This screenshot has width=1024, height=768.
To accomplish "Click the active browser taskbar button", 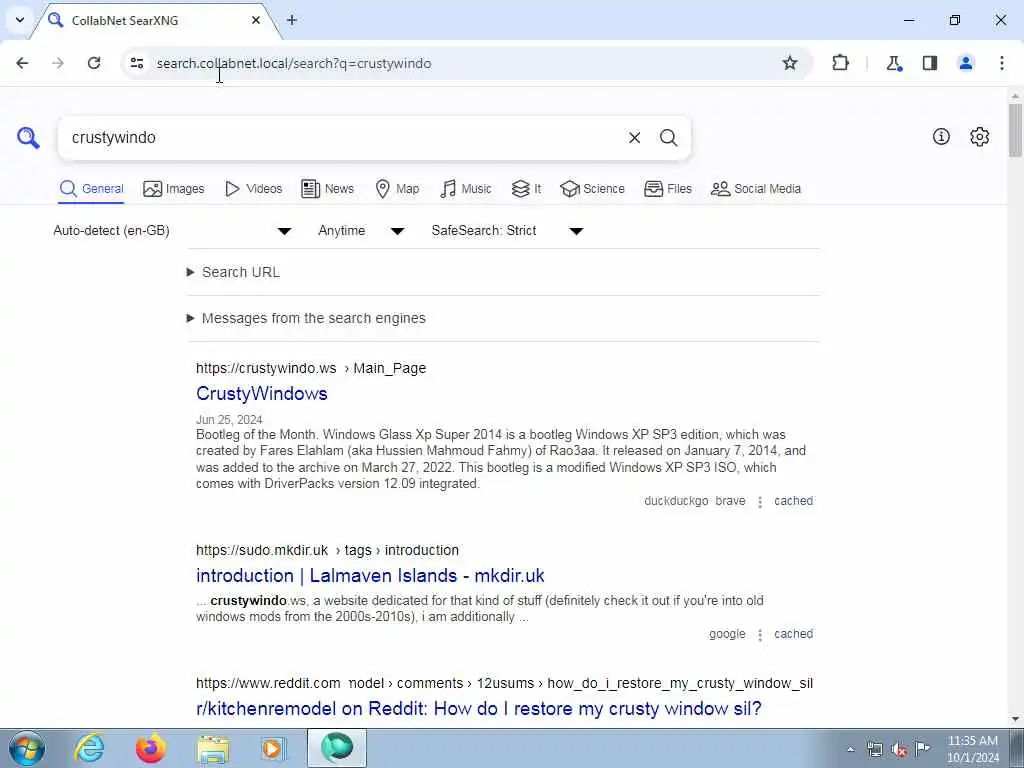I will click(x=337, y=748).
